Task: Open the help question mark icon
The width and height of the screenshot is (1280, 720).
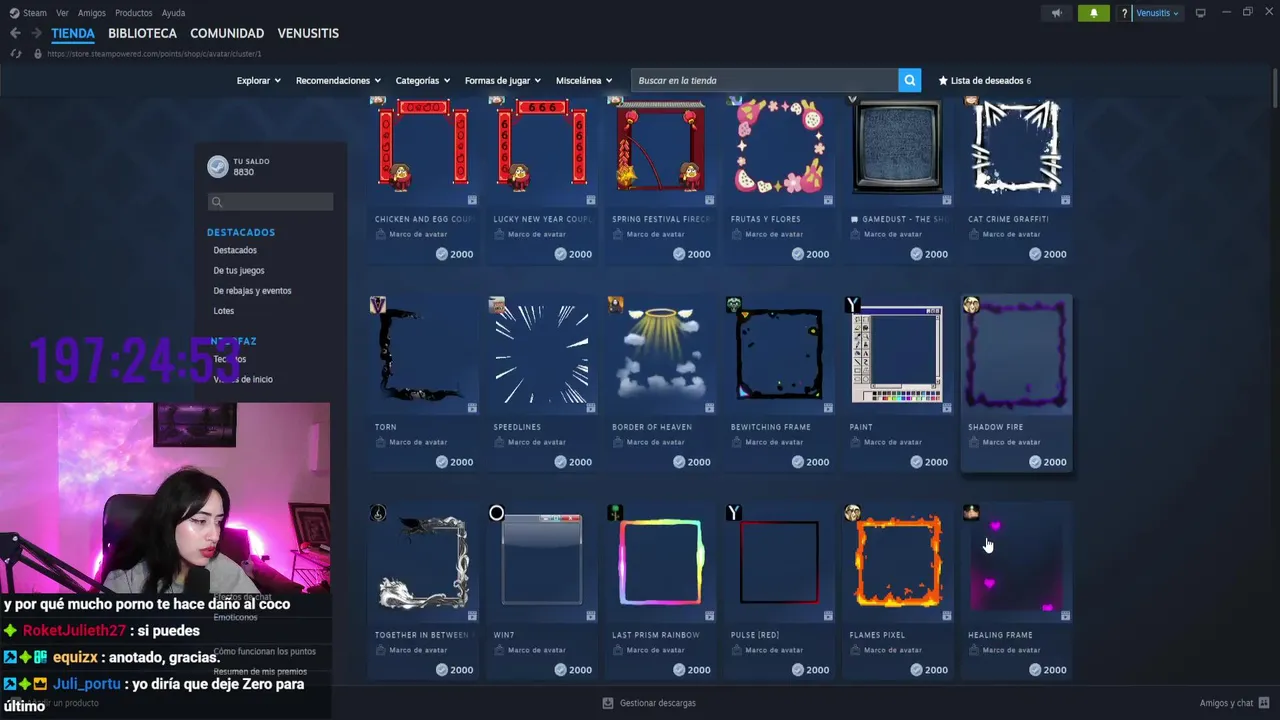Action: point(1124,13)
